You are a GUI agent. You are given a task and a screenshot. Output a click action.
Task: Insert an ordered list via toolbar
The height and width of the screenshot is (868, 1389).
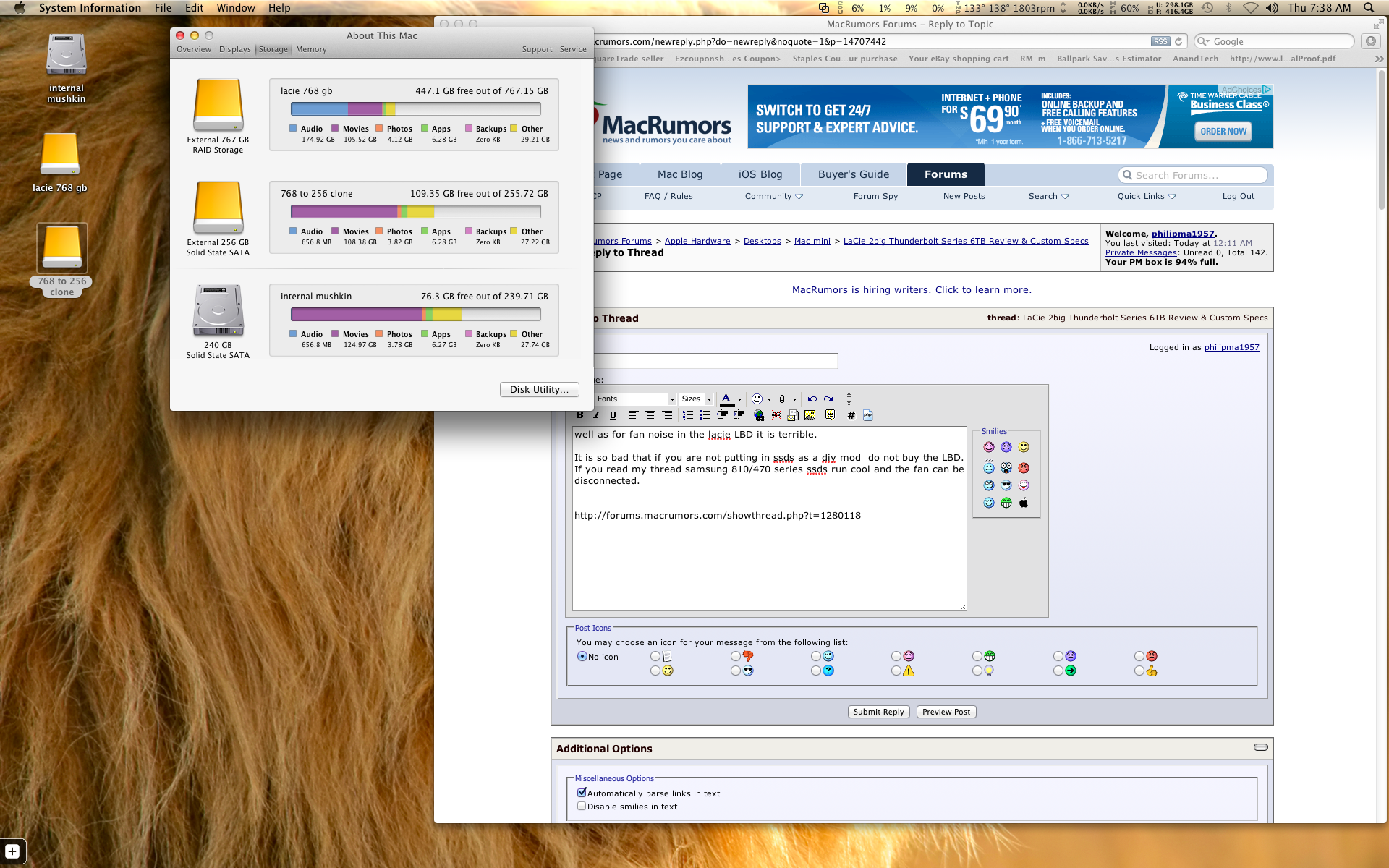[687, 415]
